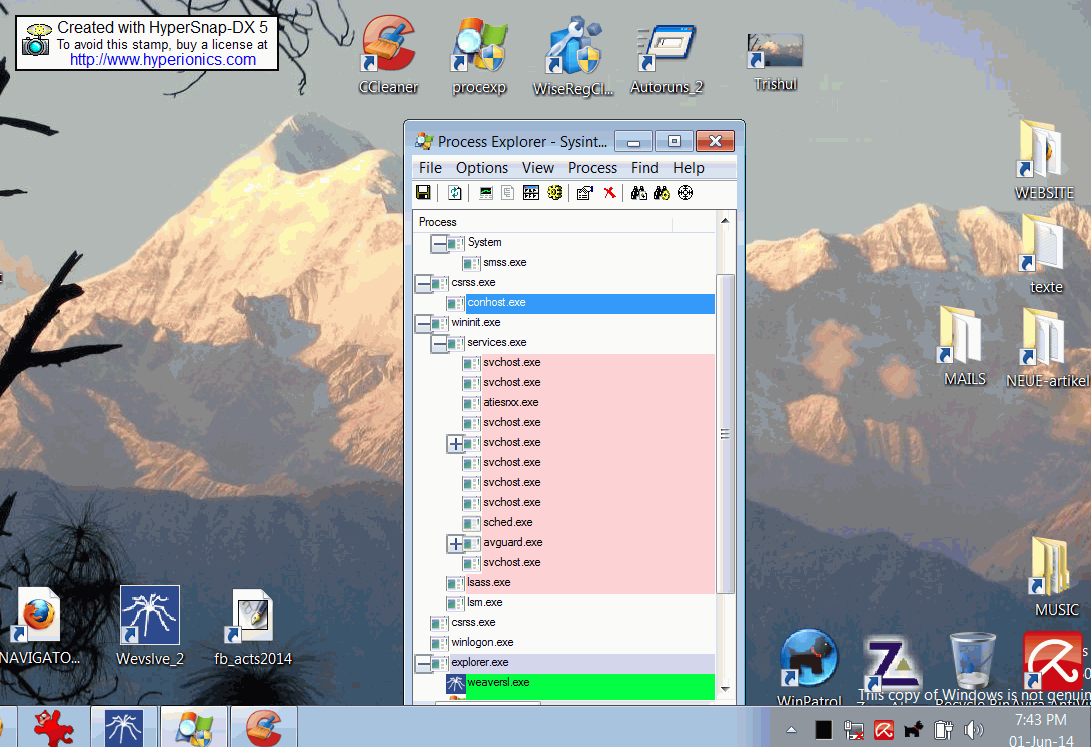Click the red puzzle piece taskbar button
Image resolution: width=1091 pixels, height=747 pixels.
[53, 728]
